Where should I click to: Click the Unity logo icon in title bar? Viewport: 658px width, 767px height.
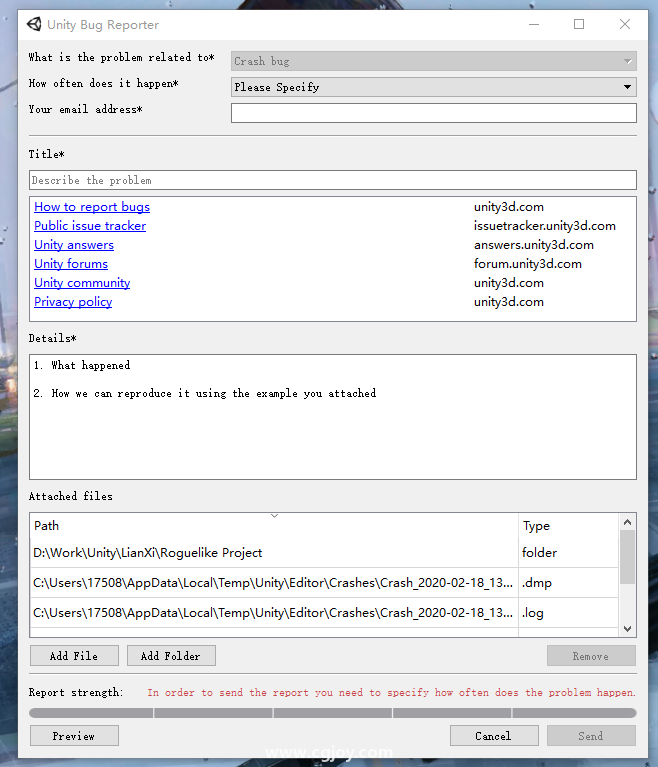34,24
